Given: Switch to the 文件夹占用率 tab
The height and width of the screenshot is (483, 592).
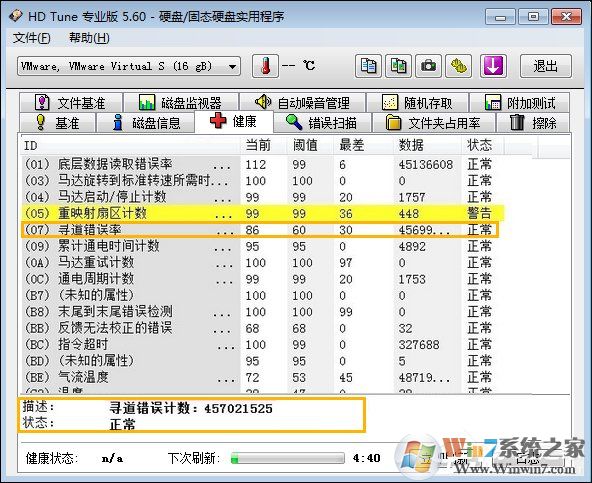Looking at the screenshot, I should click(x=433, y=122).
